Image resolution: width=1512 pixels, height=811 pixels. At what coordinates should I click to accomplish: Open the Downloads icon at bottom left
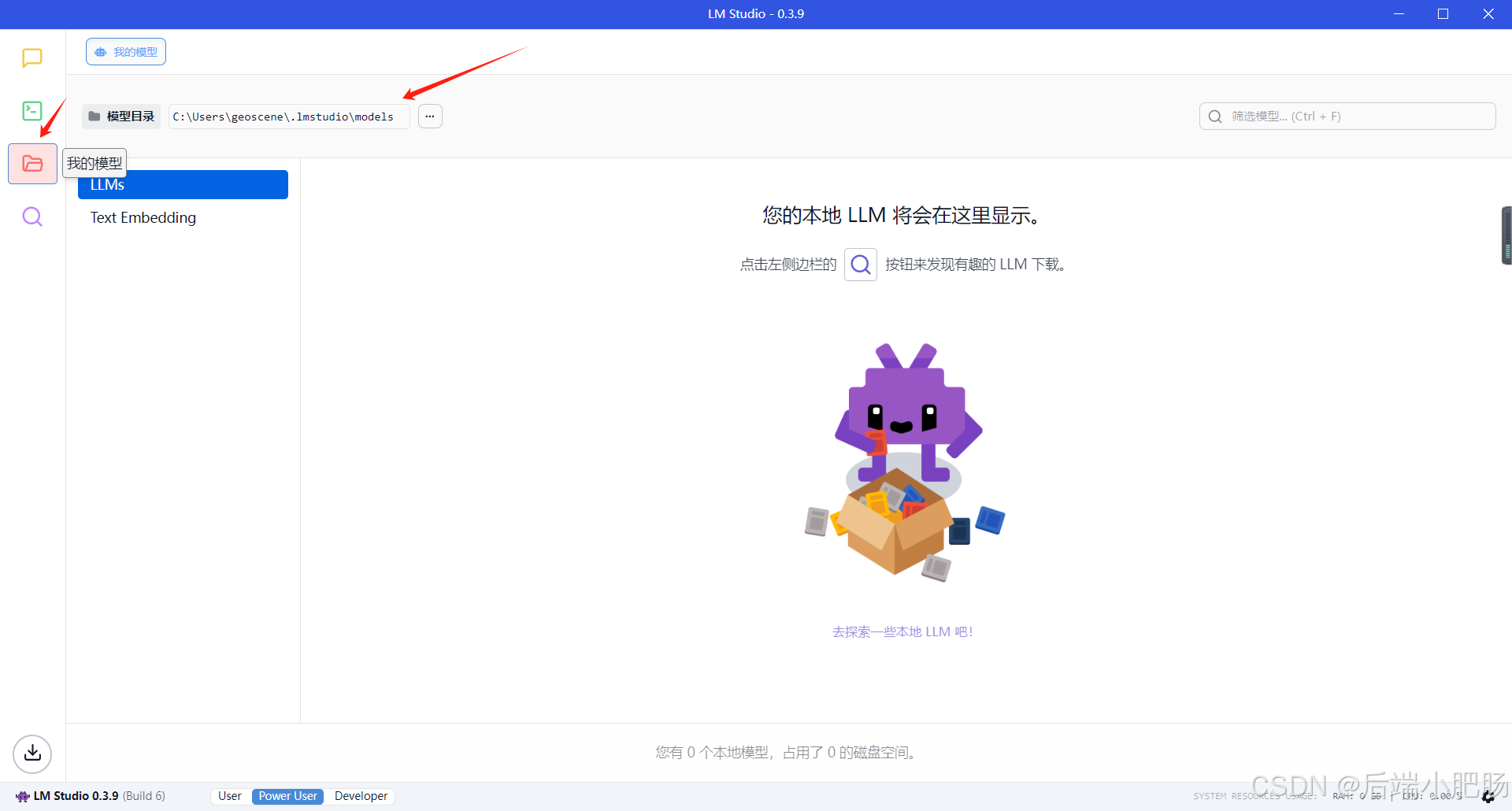[32, 754]
